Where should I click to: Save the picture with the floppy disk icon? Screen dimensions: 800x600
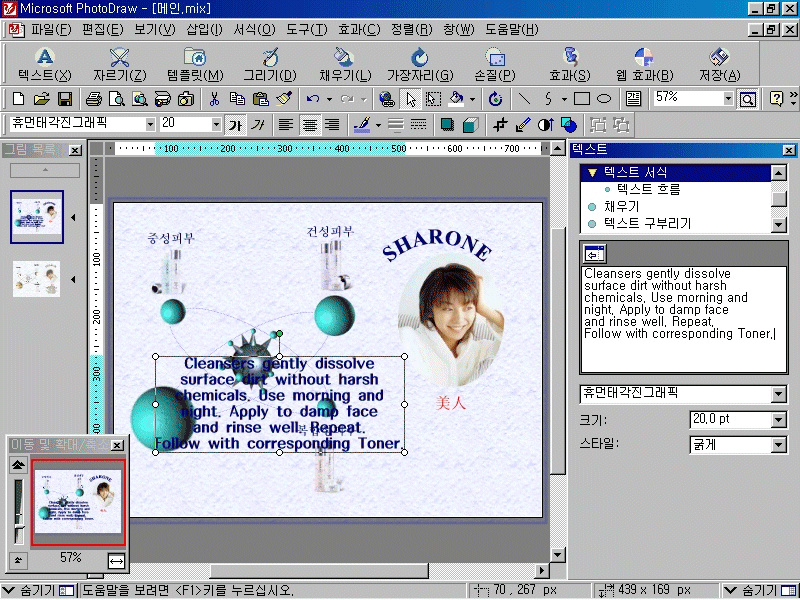[65, 98]
